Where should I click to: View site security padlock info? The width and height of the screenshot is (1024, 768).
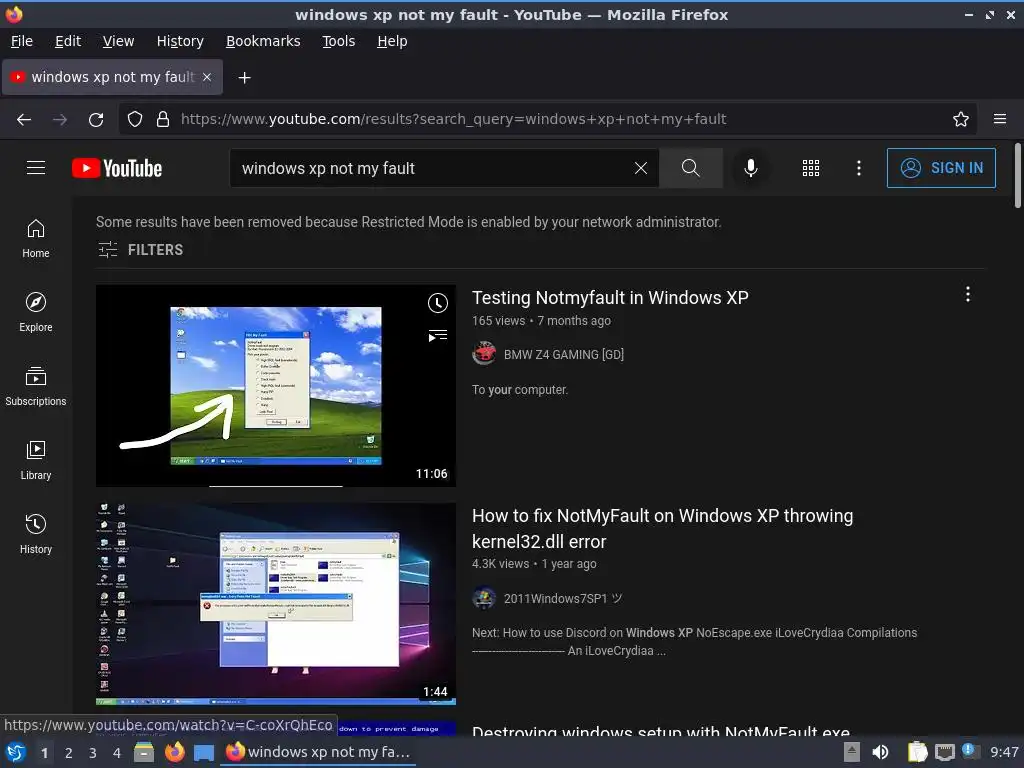pyautogui.click(x=163, y=120)
